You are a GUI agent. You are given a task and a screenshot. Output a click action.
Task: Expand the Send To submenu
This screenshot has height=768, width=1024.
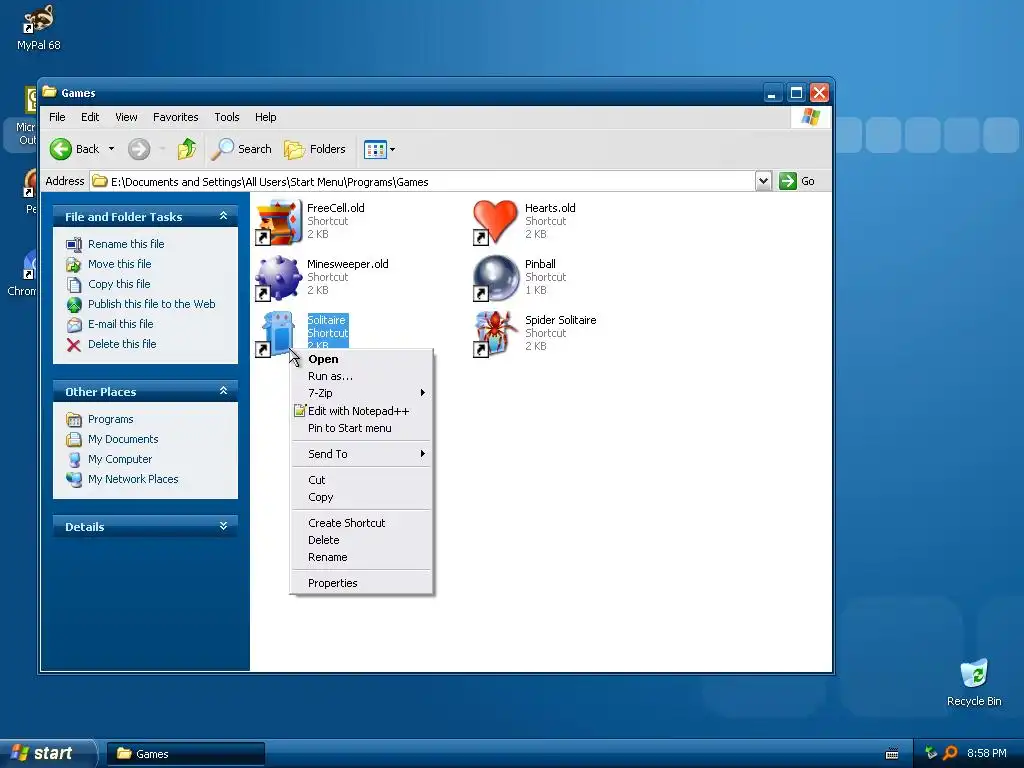tap(361, 454)
